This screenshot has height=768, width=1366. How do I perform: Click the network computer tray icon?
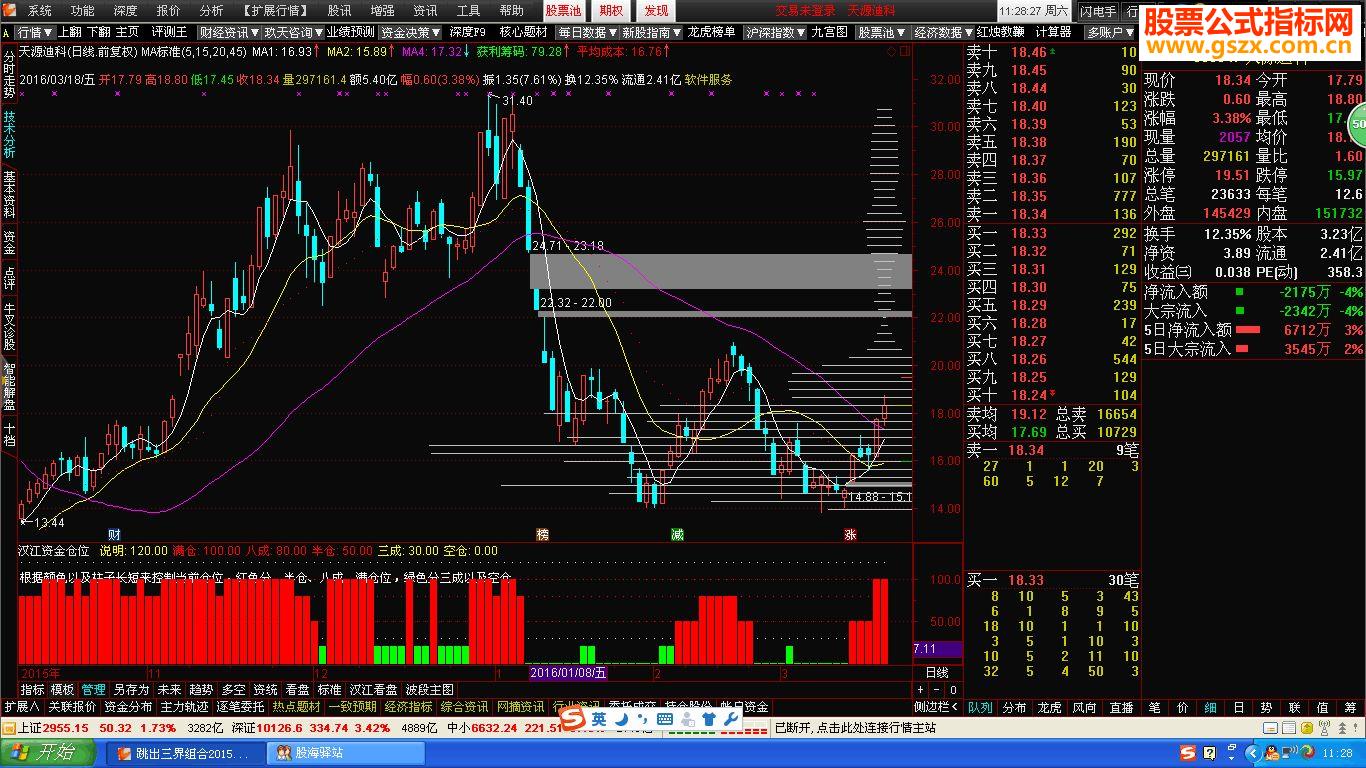(1289, 753)
